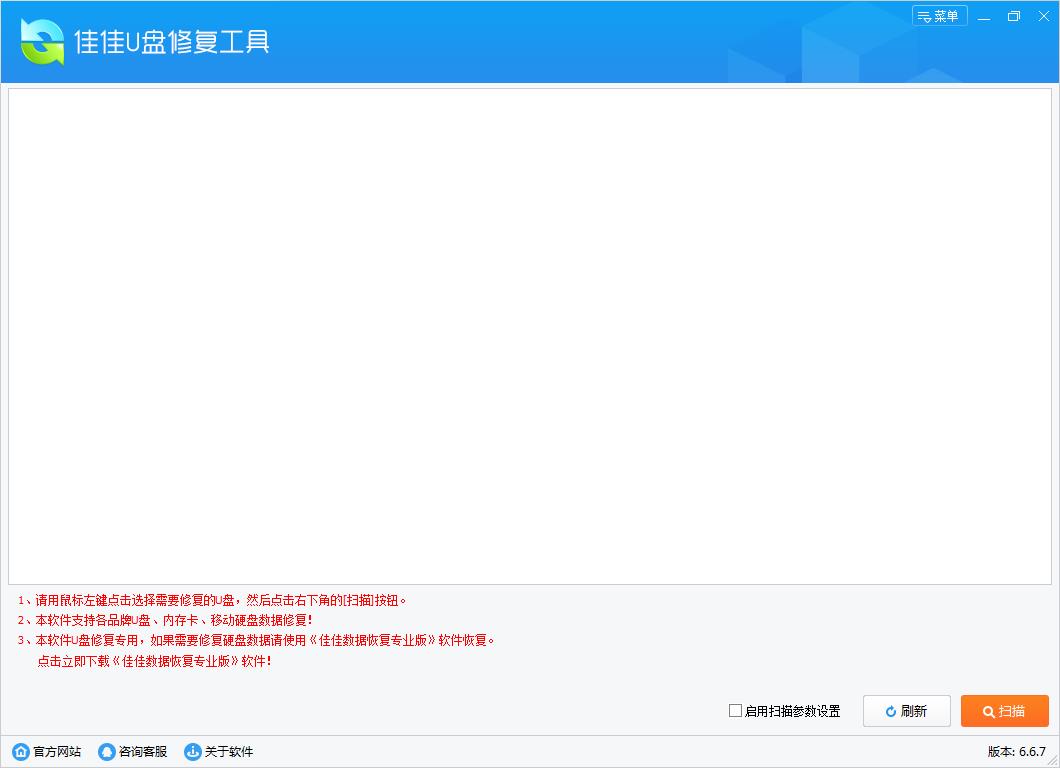
Task: Click the 官方网站 text link
Action: pyautogui.click(x=57, y=752)
